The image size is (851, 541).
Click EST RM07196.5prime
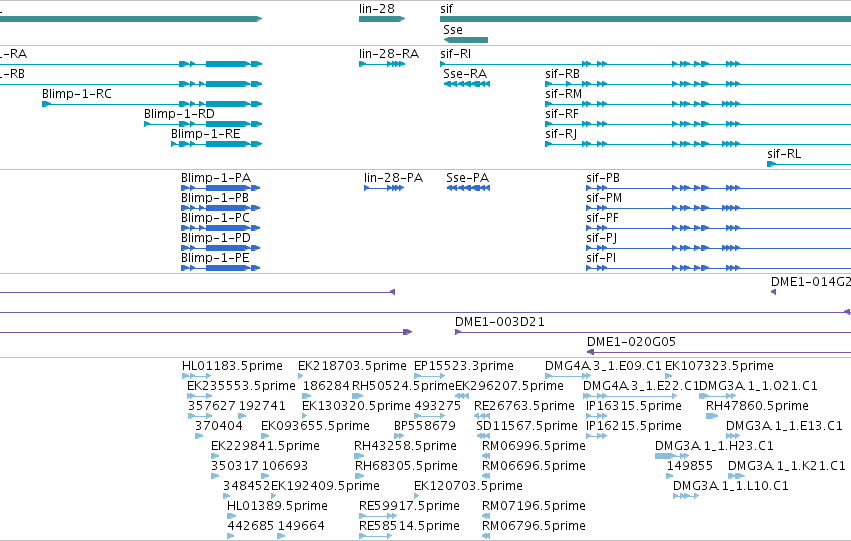click(x=534, y=506)
